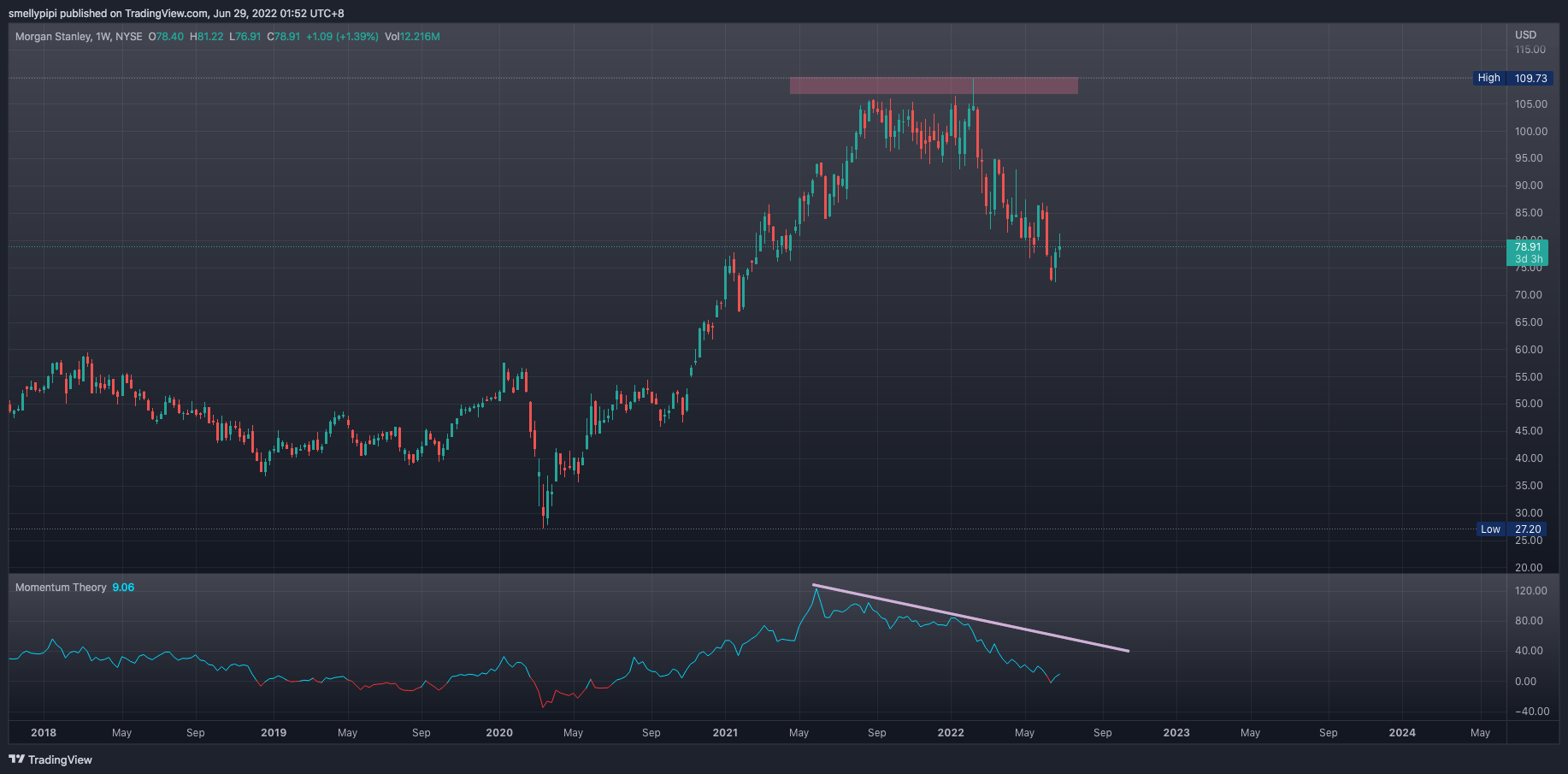Screen dimensions: 1568x774
Task: Click the 35.00 price axis label
Action: [x=1529, y=486]
